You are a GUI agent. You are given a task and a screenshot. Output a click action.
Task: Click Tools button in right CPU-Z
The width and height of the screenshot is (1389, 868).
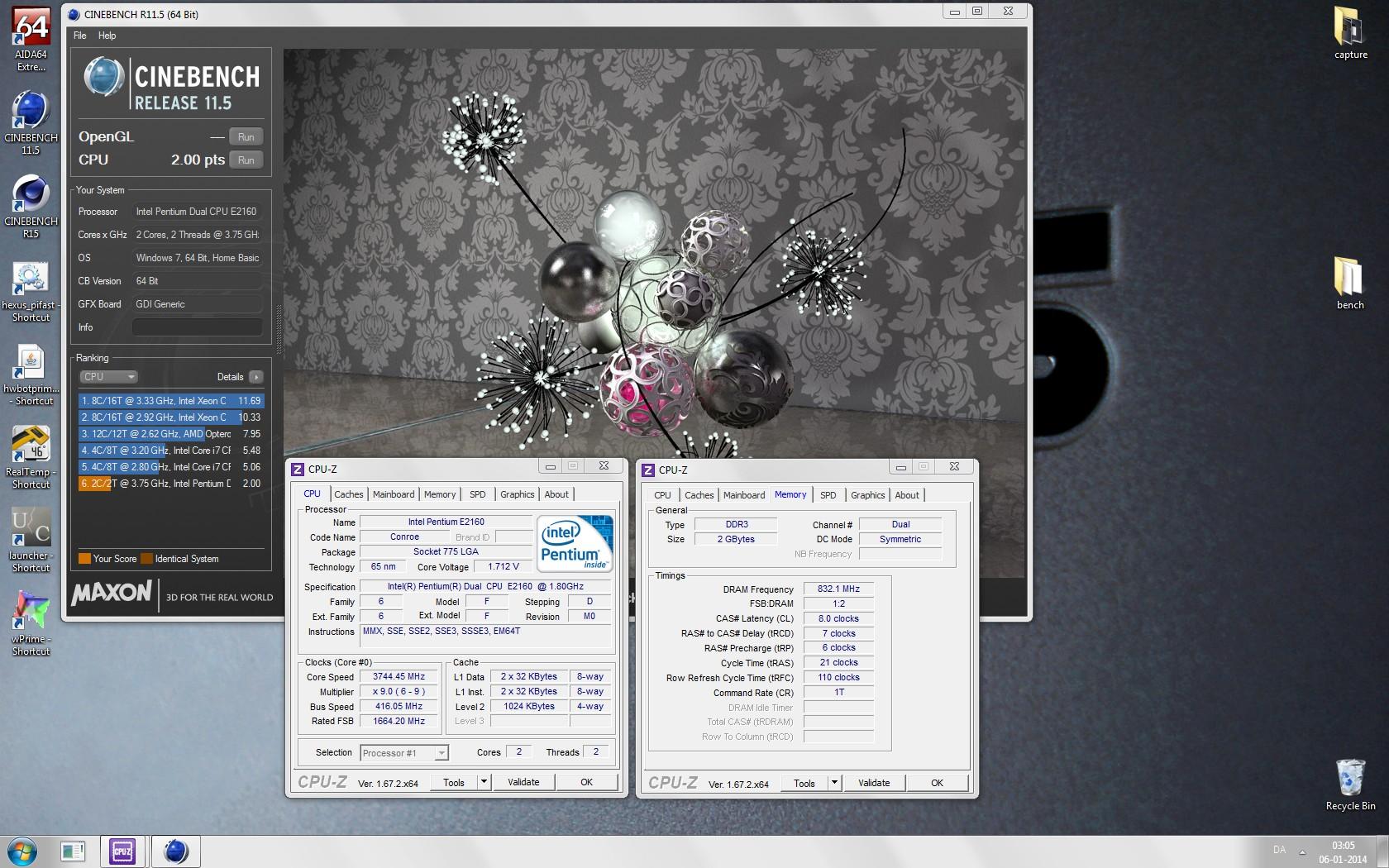(804, 783)
